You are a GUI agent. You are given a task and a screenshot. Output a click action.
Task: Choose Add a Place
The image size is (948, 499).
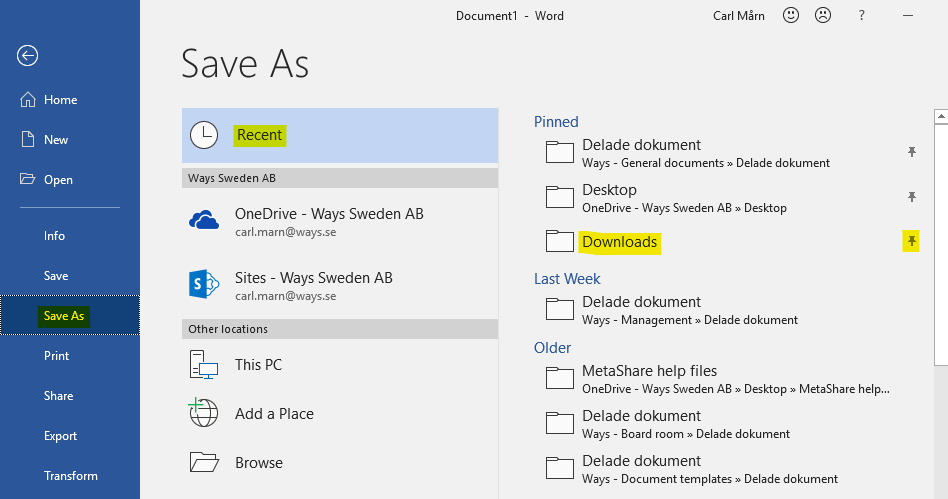pyautogui.click(x=340, y=414)
